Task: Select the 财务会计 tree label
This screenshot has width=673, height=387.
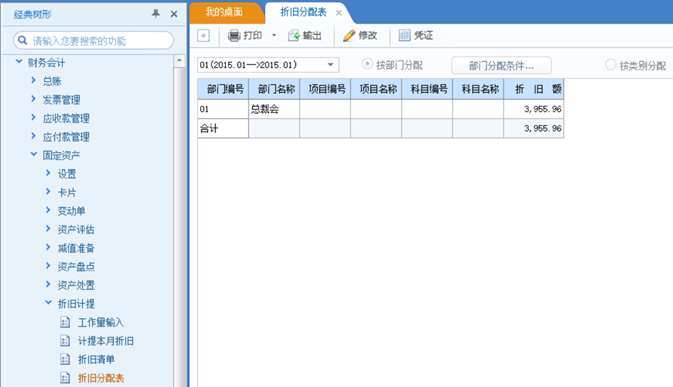Action: click(x=46, y=63)
